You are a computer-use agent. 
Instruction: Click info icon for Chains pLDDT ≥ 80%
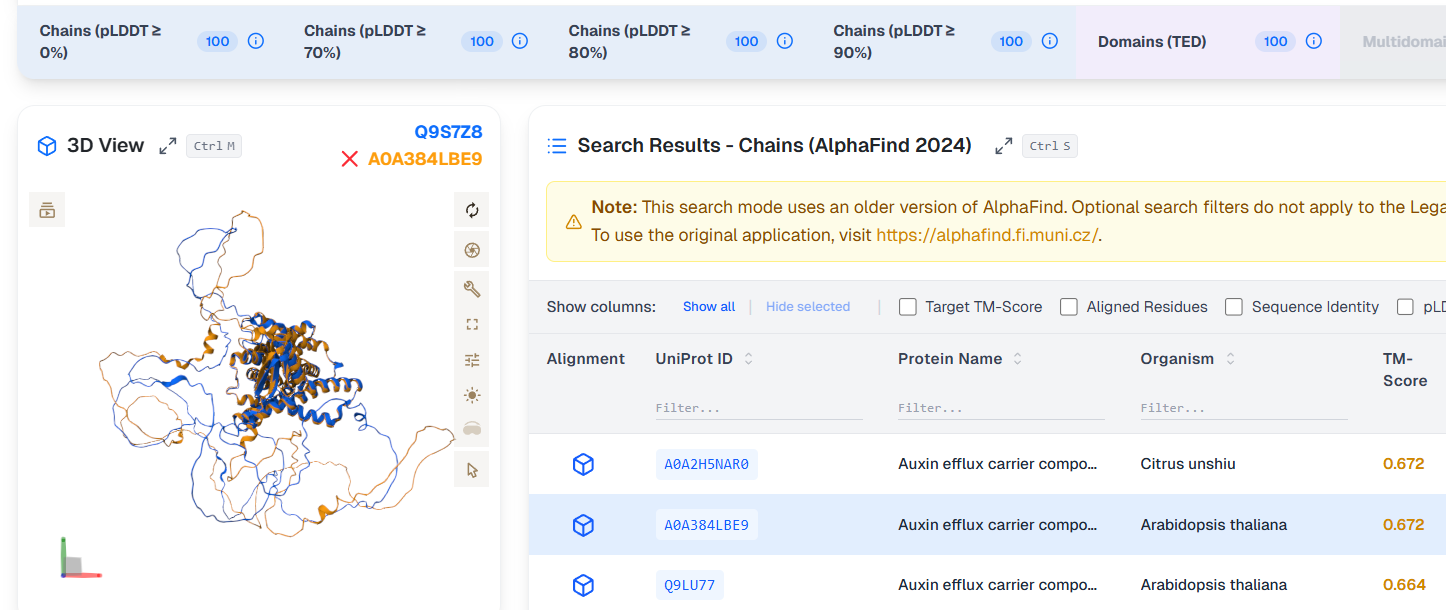785,41
